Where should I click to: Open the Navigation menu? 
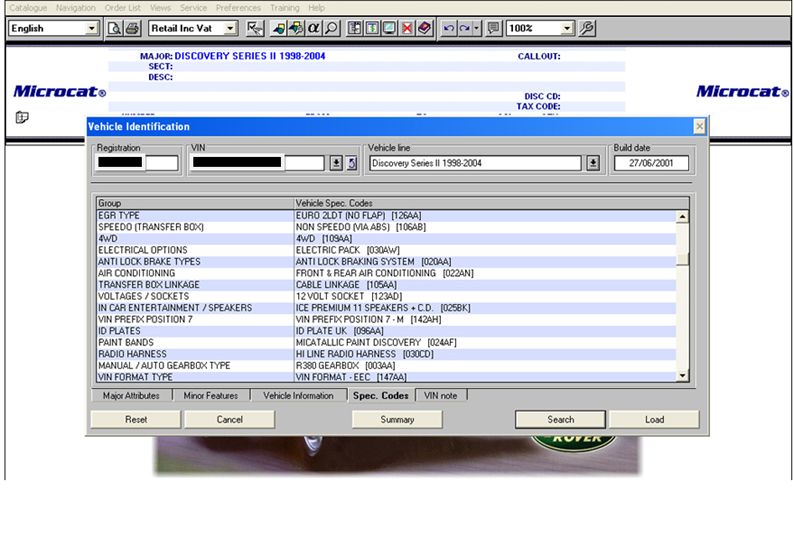point(75,8)
